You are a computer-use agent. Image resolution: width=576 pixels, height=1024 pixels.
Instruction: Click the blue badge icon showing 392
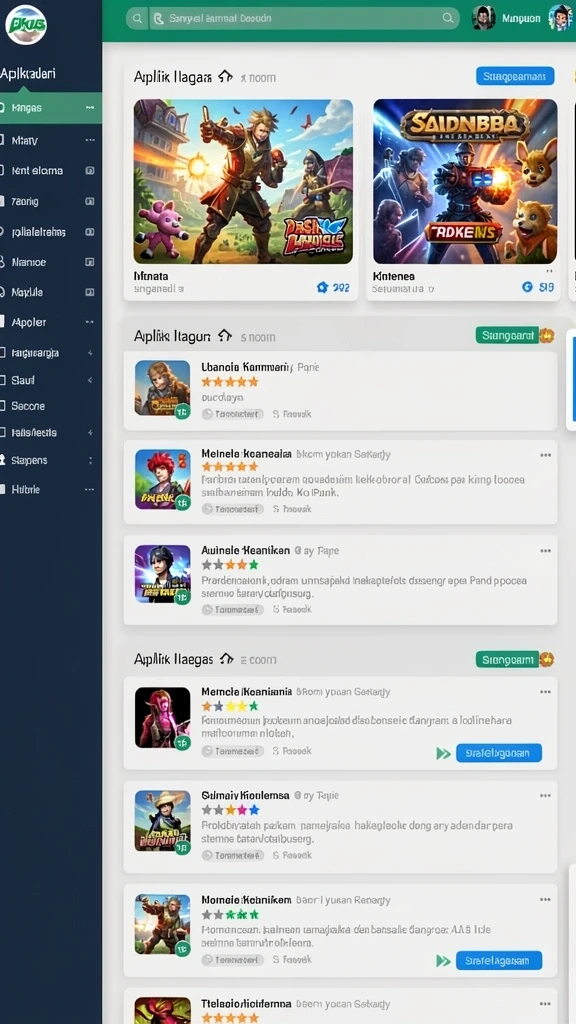pyautogui.click(x=321, y=287)
